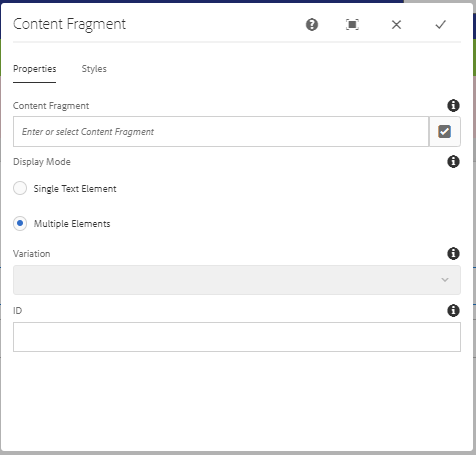Cancel the dialog with the X icon

tap(396, 25)
